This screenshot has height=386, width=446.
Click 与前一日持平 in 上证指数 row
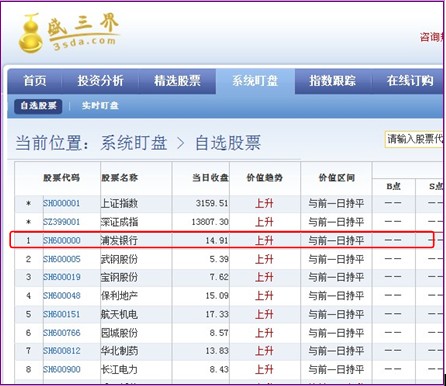[x=336, y=203]
